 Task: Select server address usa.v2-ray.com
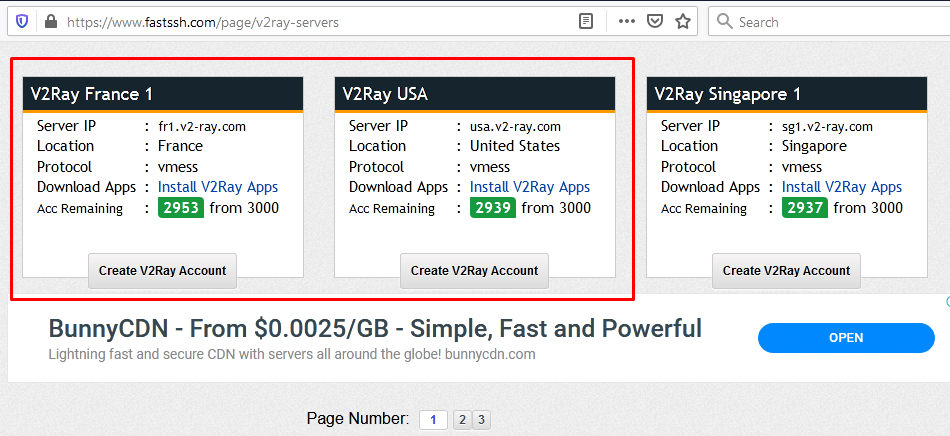click(516, 127)
